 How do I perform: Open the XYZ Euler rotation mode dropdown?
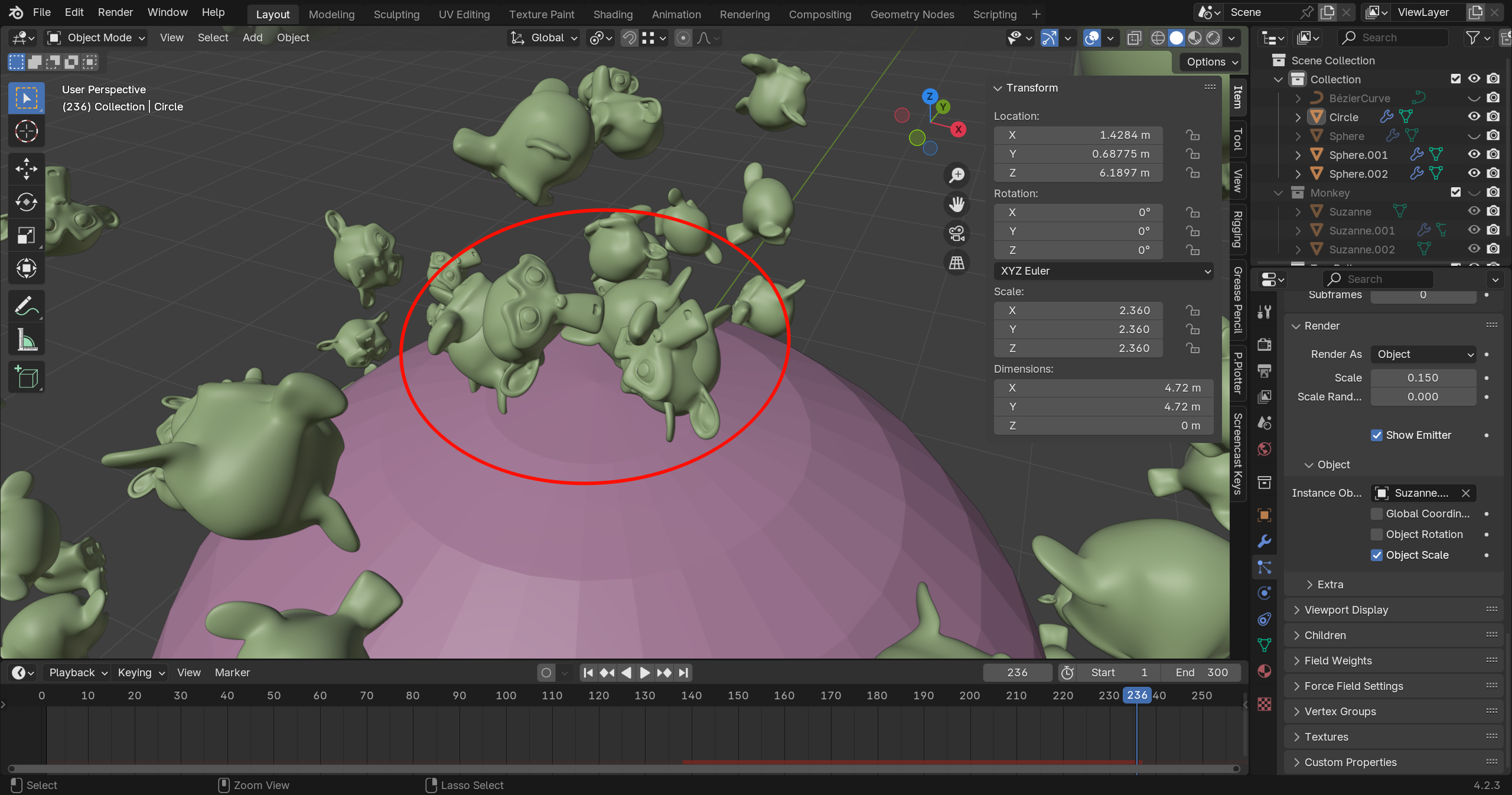[1103, 271]
